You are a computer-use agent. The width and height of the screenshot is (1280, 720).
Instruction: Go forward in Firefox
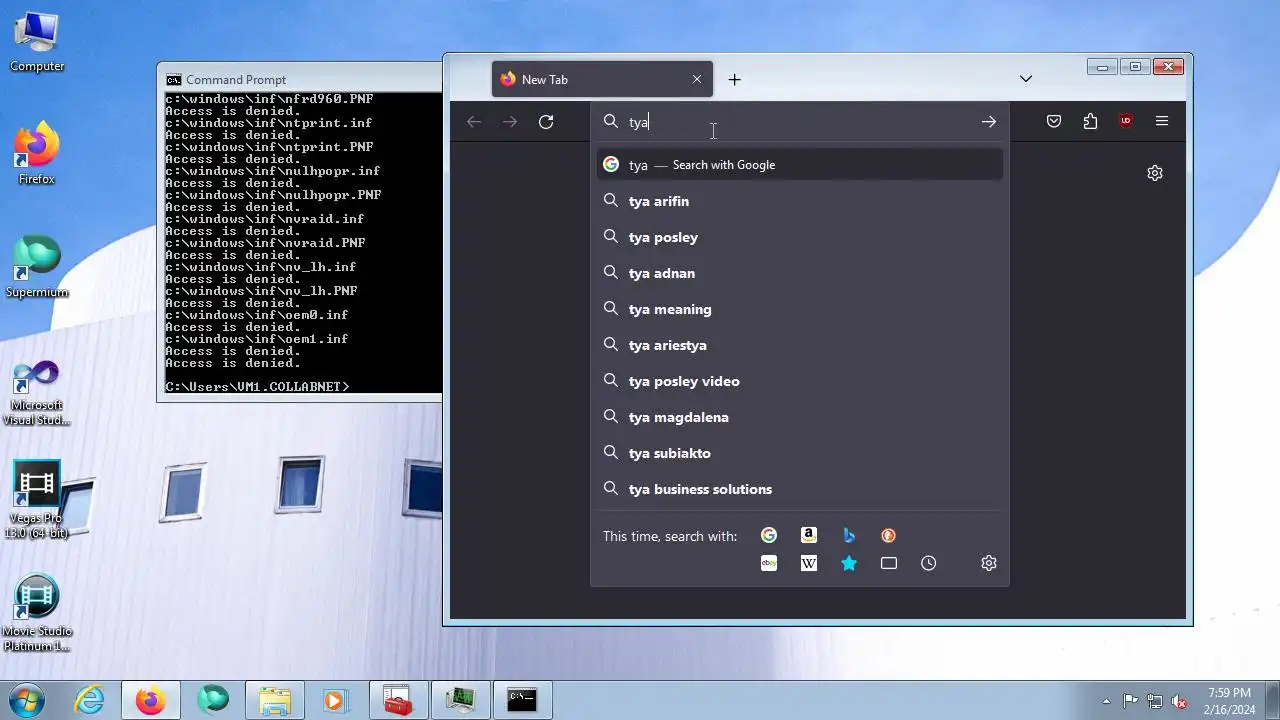pyautogui.click(x=510, y=122)
